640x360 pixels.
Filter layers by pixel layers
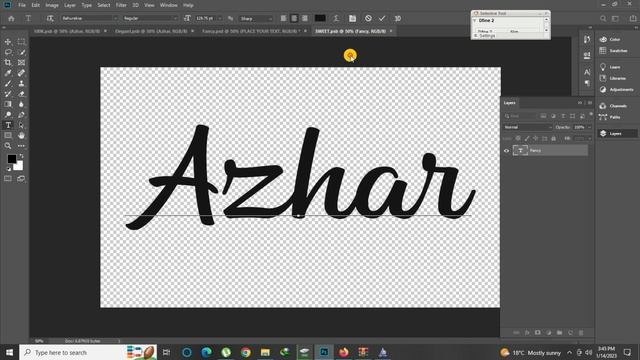point(543,116)
